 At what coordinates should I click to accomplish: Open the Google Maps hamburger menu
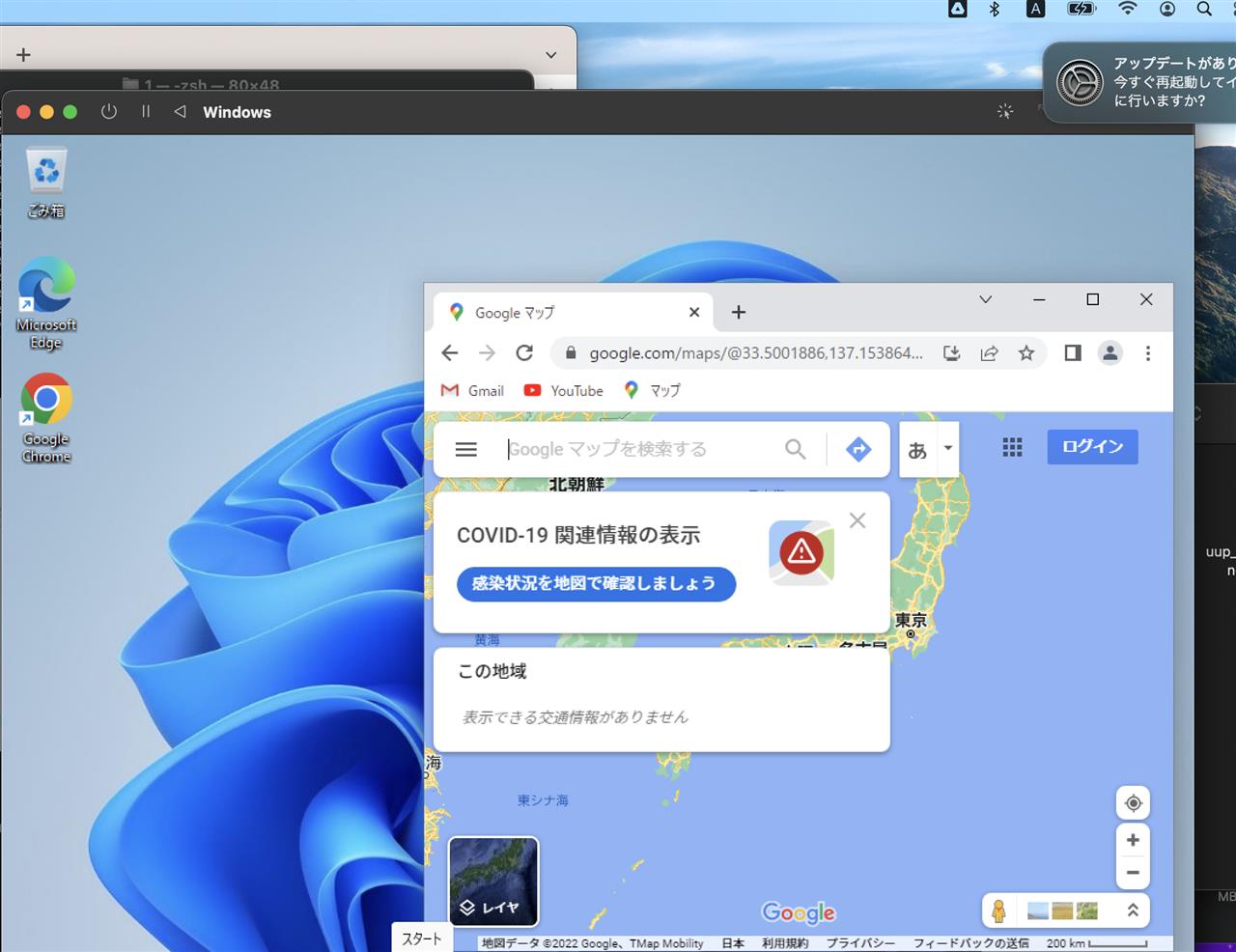click(466, 449)
